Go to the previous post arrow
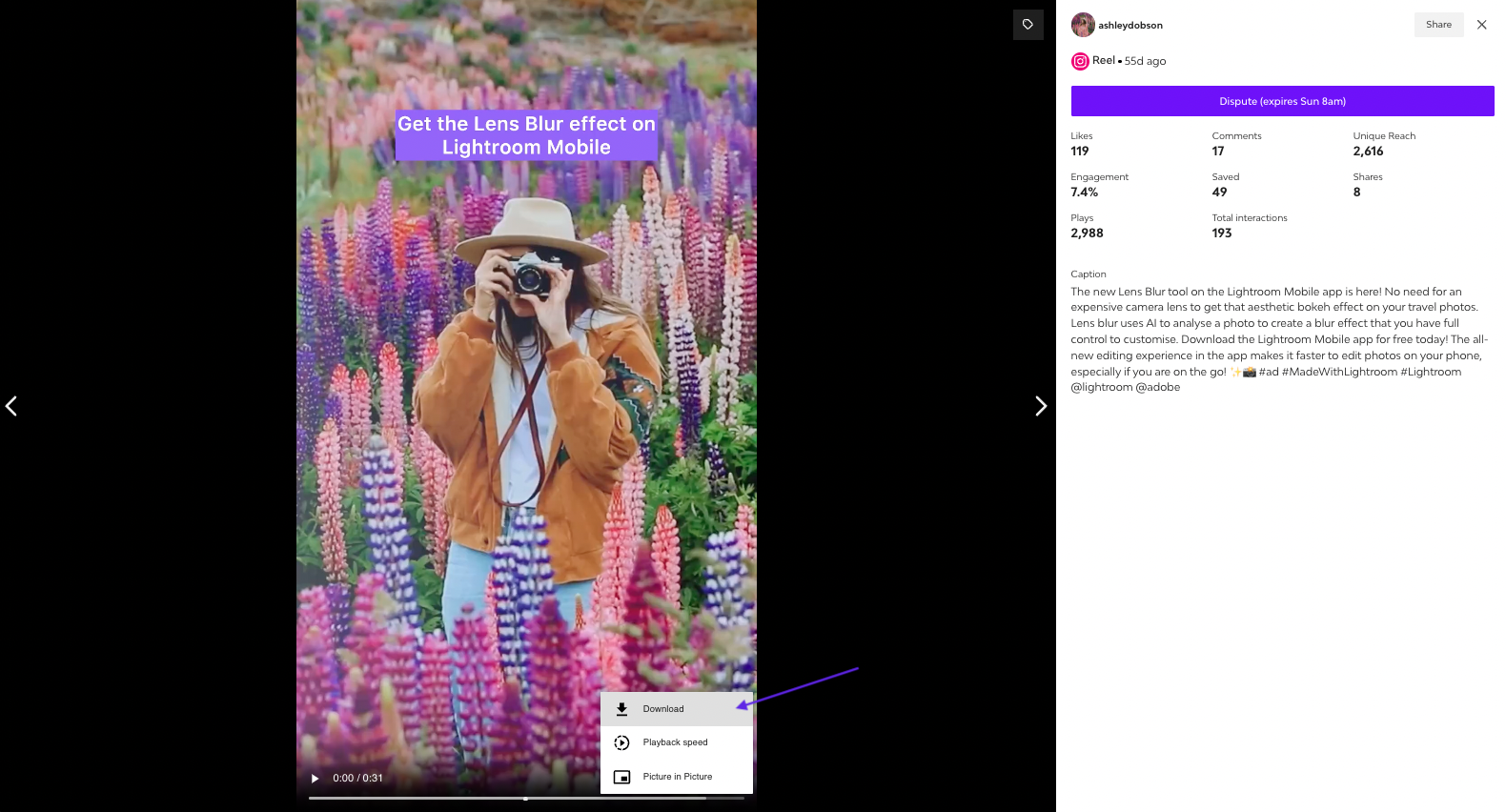The image size is (1506, 812). (11, 406)
